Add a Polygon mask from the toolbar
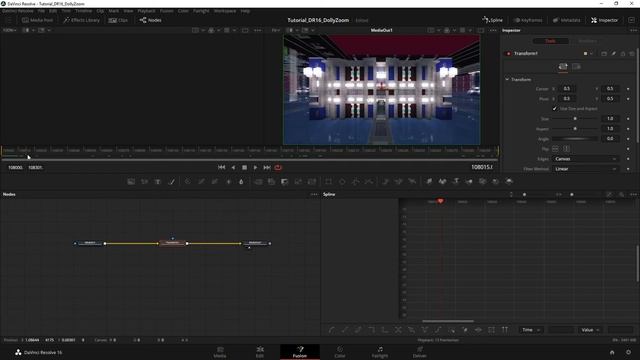 coord(356,181)
